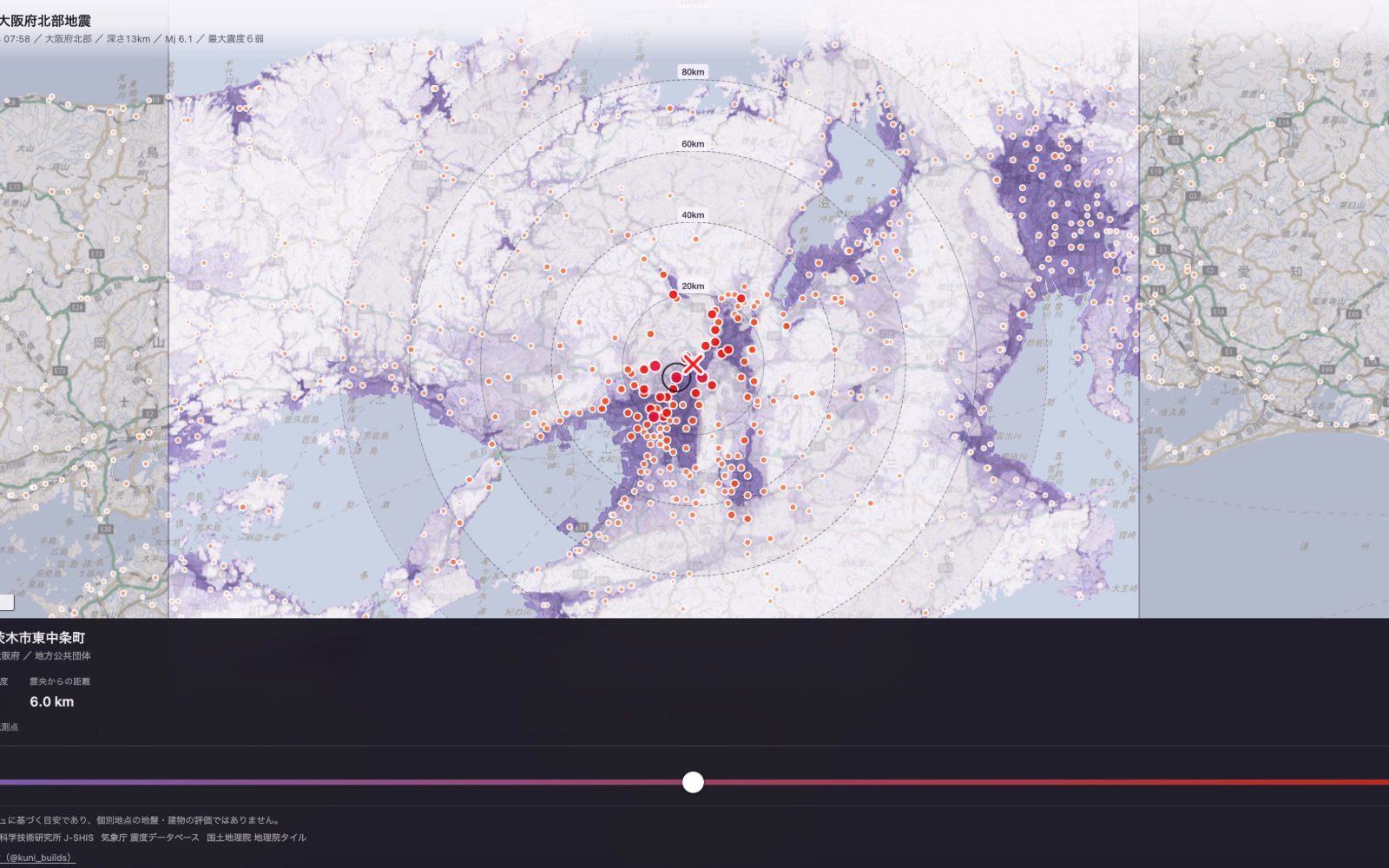Open the 国土地理院 地理院タイル link
Image resolution: width=1389 pixels, height=868 pixels.
click(x=256, y=838)
